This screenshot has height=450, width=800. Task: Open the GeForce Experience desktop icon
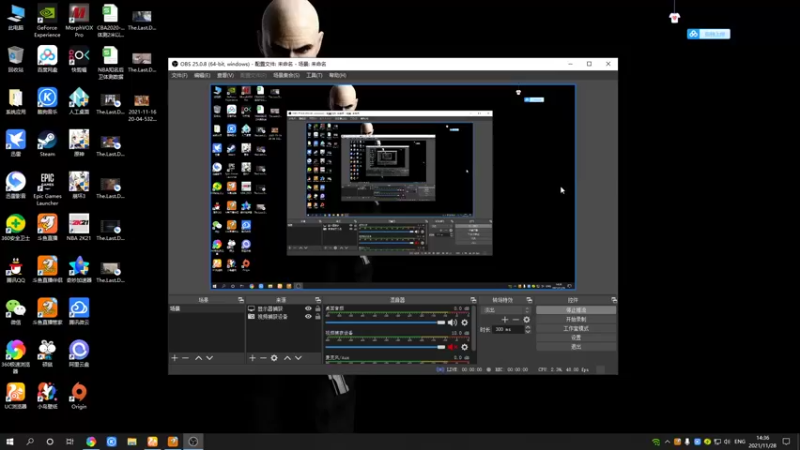coord(47,21)
